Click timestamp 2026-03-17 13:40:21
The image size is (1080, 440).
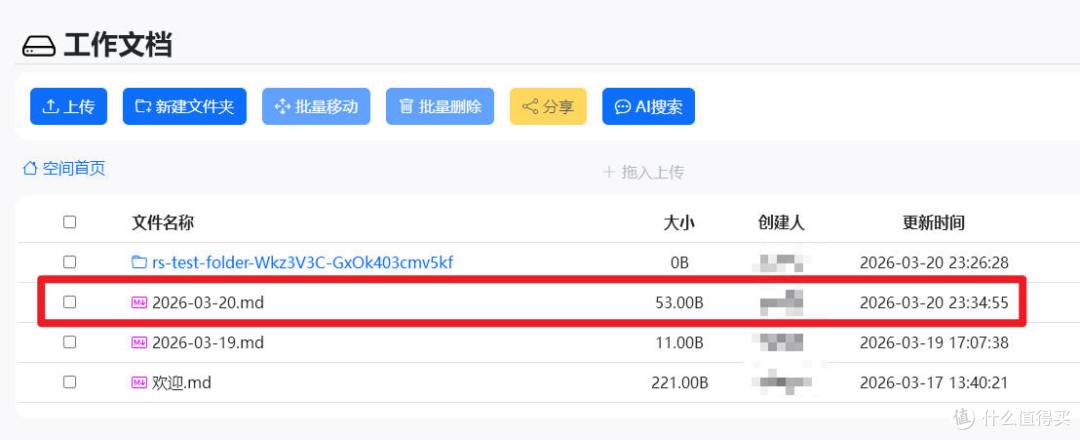(934, 382)
